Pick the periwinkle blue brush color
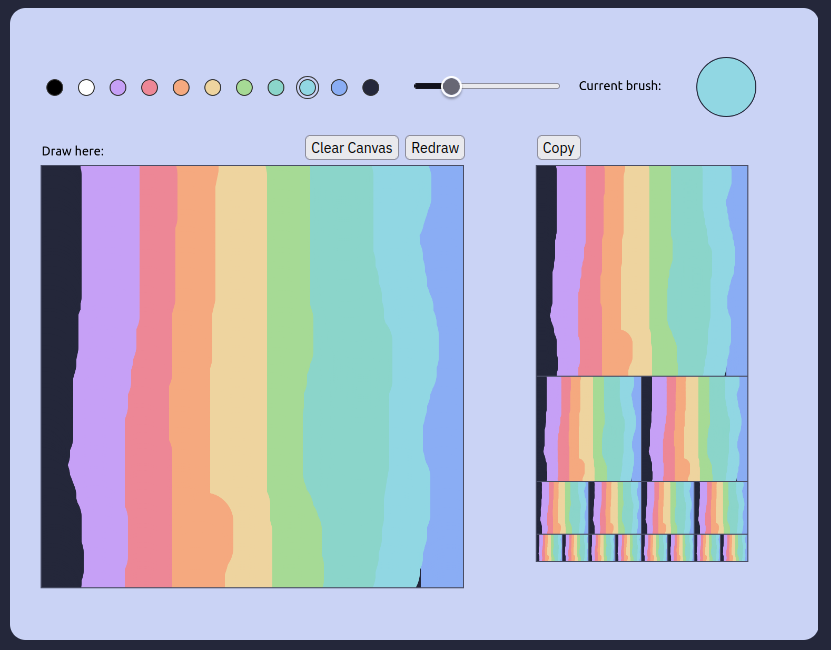This screenshot has width=831, height=650. (x=339, y=88)
